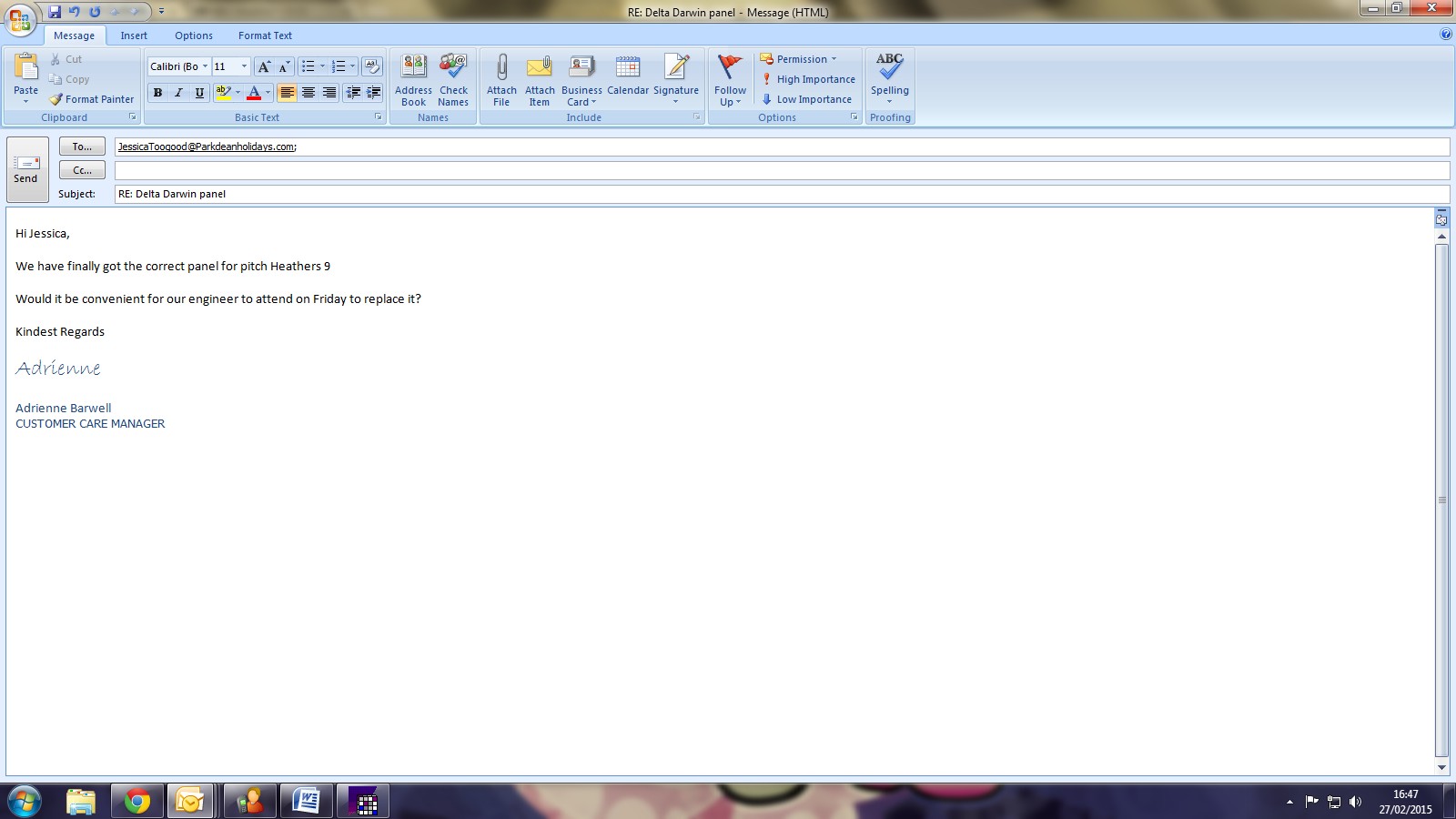
Task: Toggle Italic formatting
Action: click(178, 93)
